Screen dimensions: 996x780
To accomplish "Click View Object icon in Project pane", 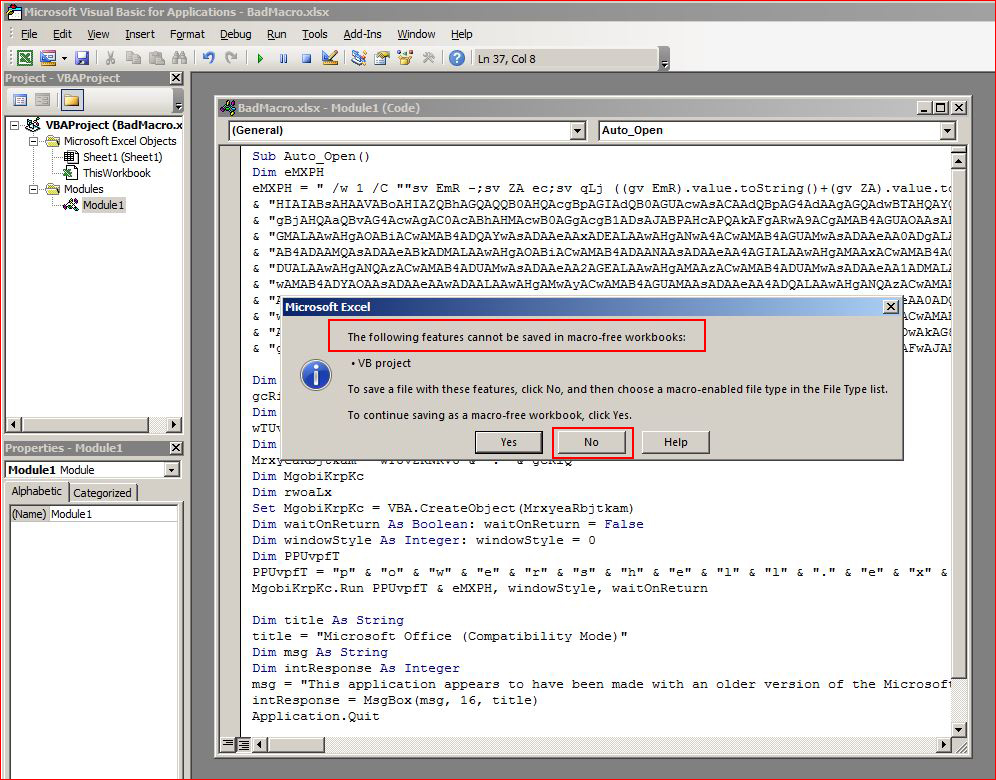I will pos(43,100).
